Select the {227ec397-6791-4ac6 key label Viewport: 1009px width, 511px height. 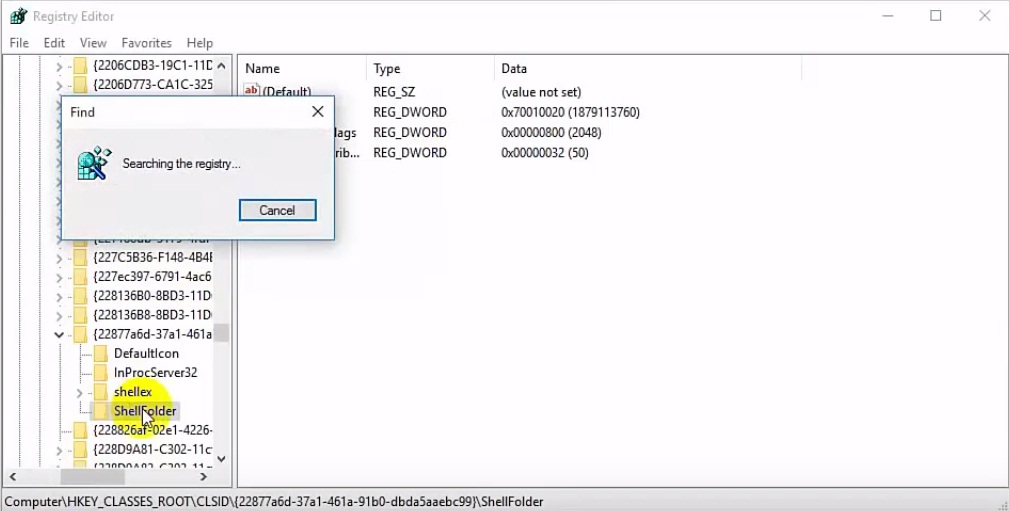coord(153,277)
